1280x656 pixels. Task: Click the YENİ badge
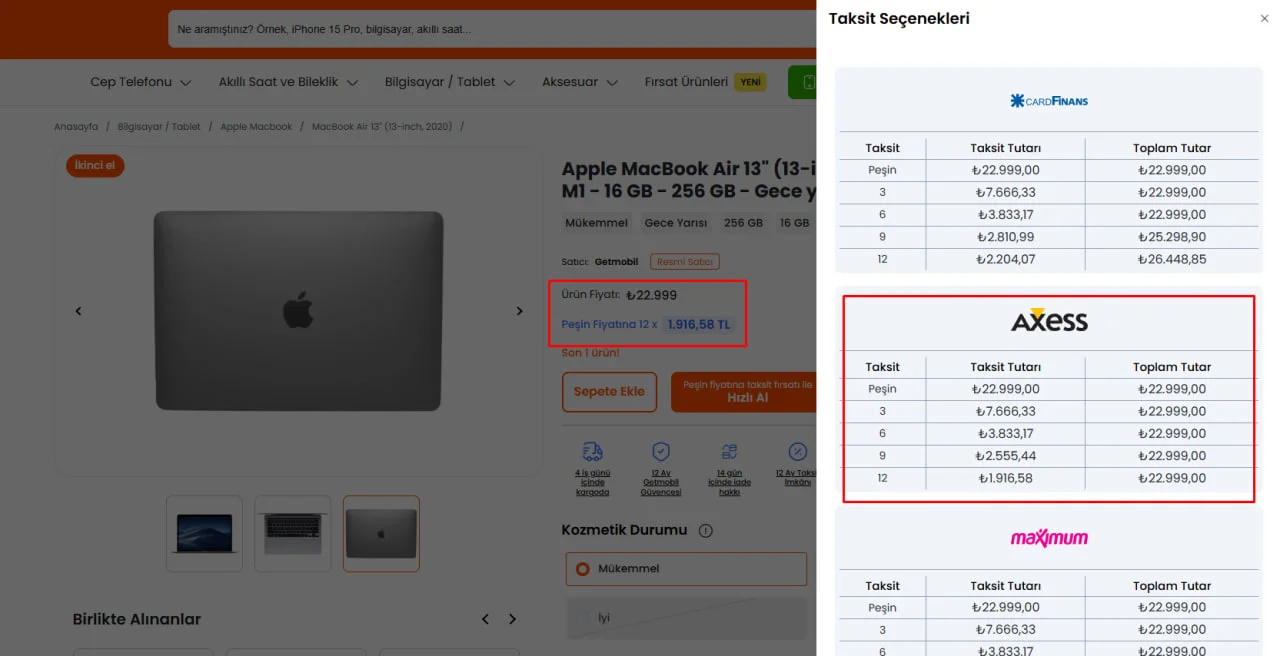click(750, 82)
